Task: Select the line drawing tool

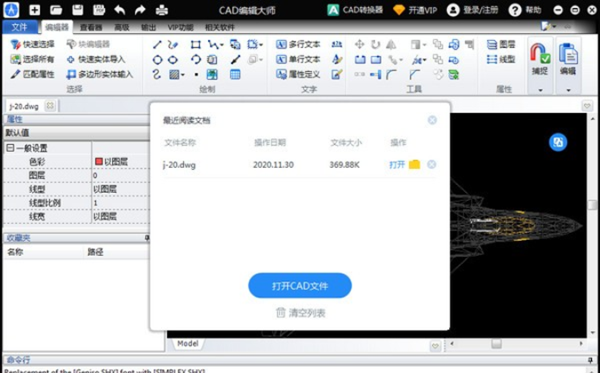Action: [x=157, y=45]
